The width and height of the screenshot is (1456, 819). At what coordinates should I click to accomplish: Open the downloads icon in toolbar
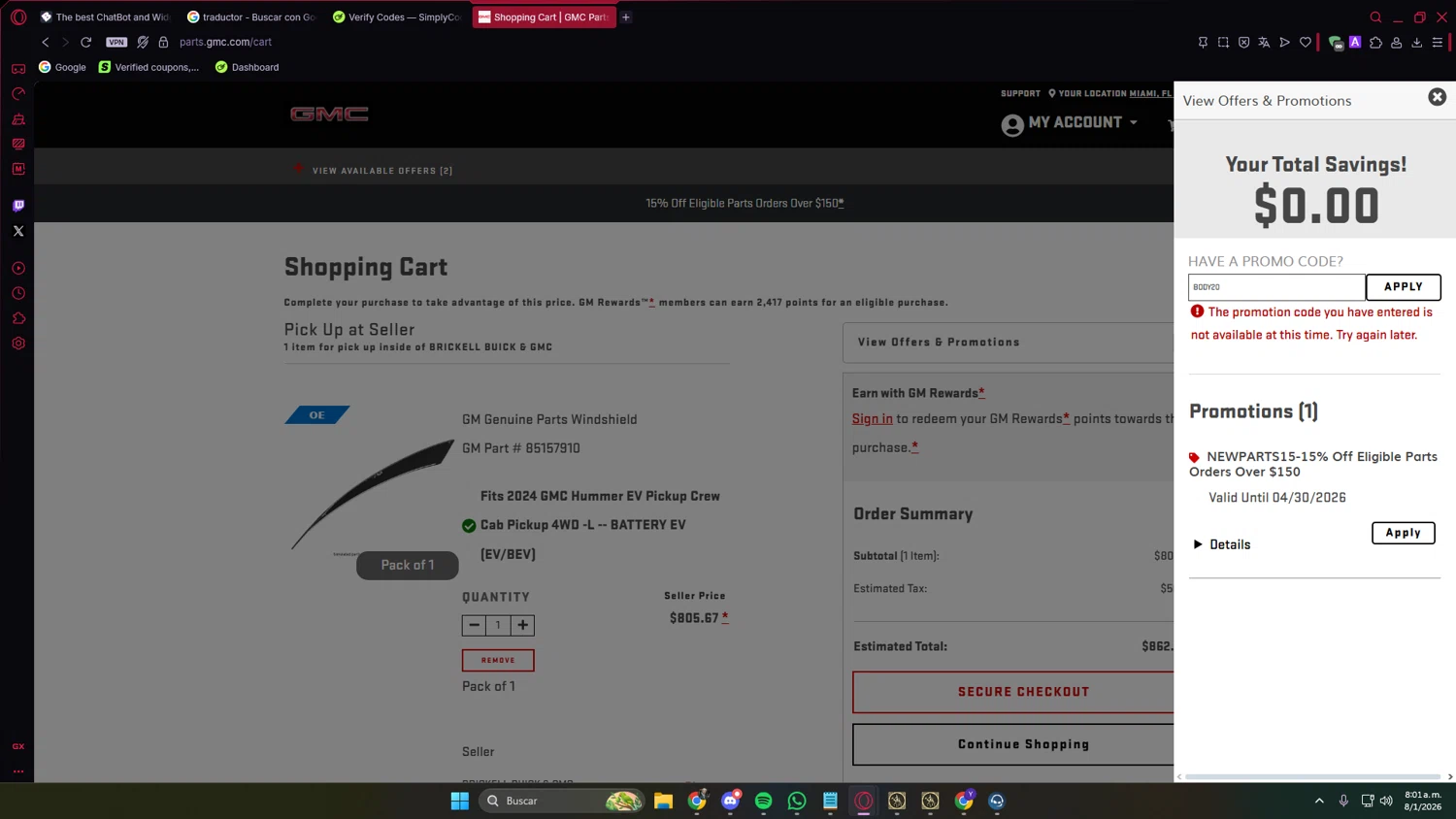(1417, 43)
